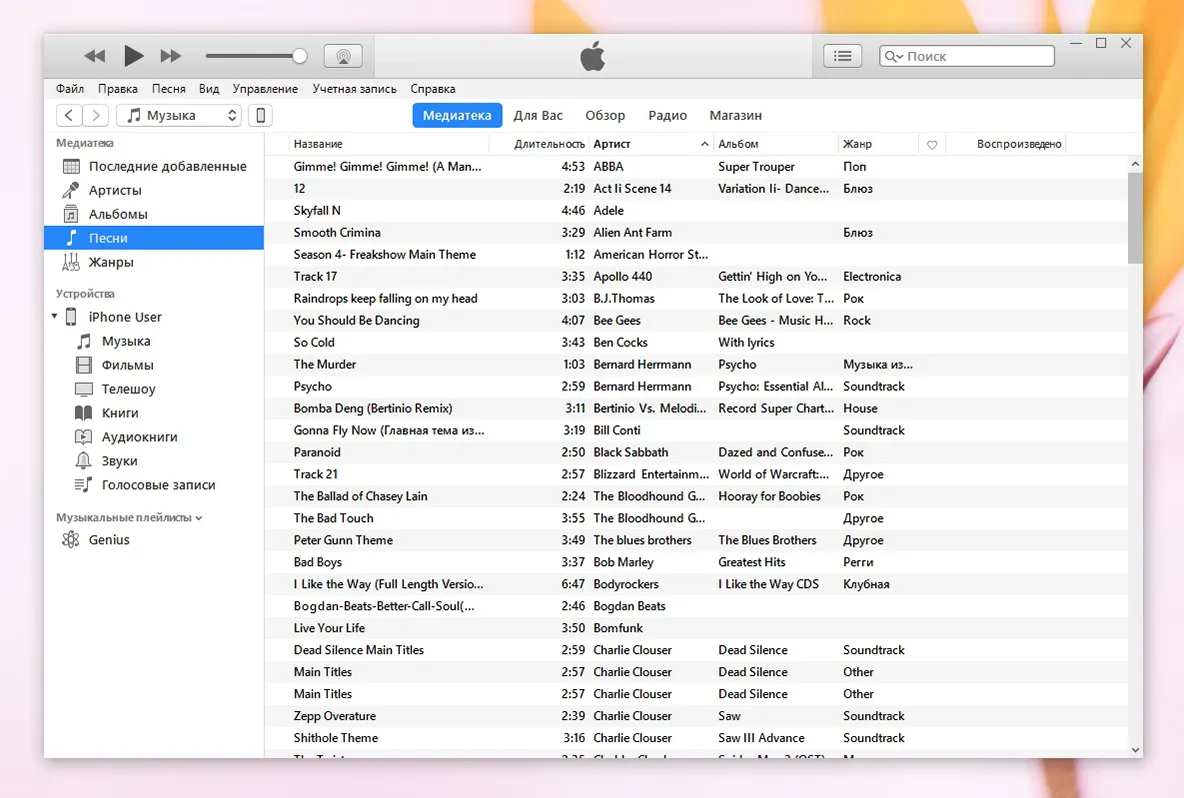Screen dimensions: 1184x798
Task: Click the magnifier search options arrow
Action: coord(893,56)
